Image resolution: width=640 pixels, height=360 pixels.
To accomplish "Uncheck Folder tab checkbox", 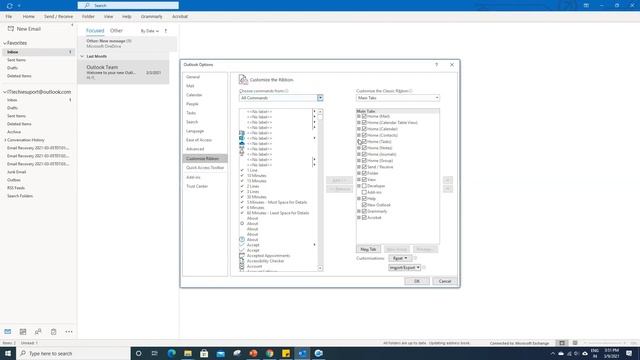I will coord(364,173).
